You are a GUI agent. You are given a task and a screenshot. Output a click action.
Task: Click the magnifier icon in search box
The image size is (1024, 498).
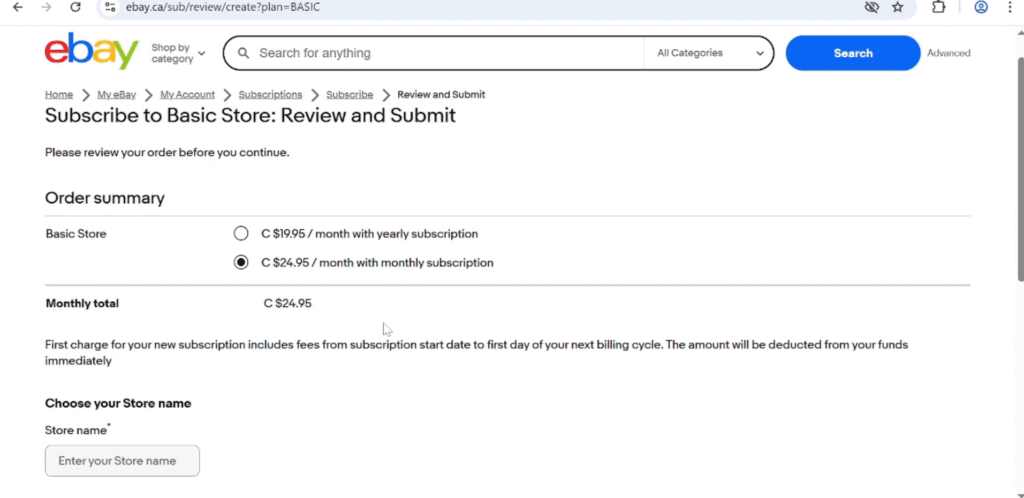pyautogui.click(x=243, y=53)
